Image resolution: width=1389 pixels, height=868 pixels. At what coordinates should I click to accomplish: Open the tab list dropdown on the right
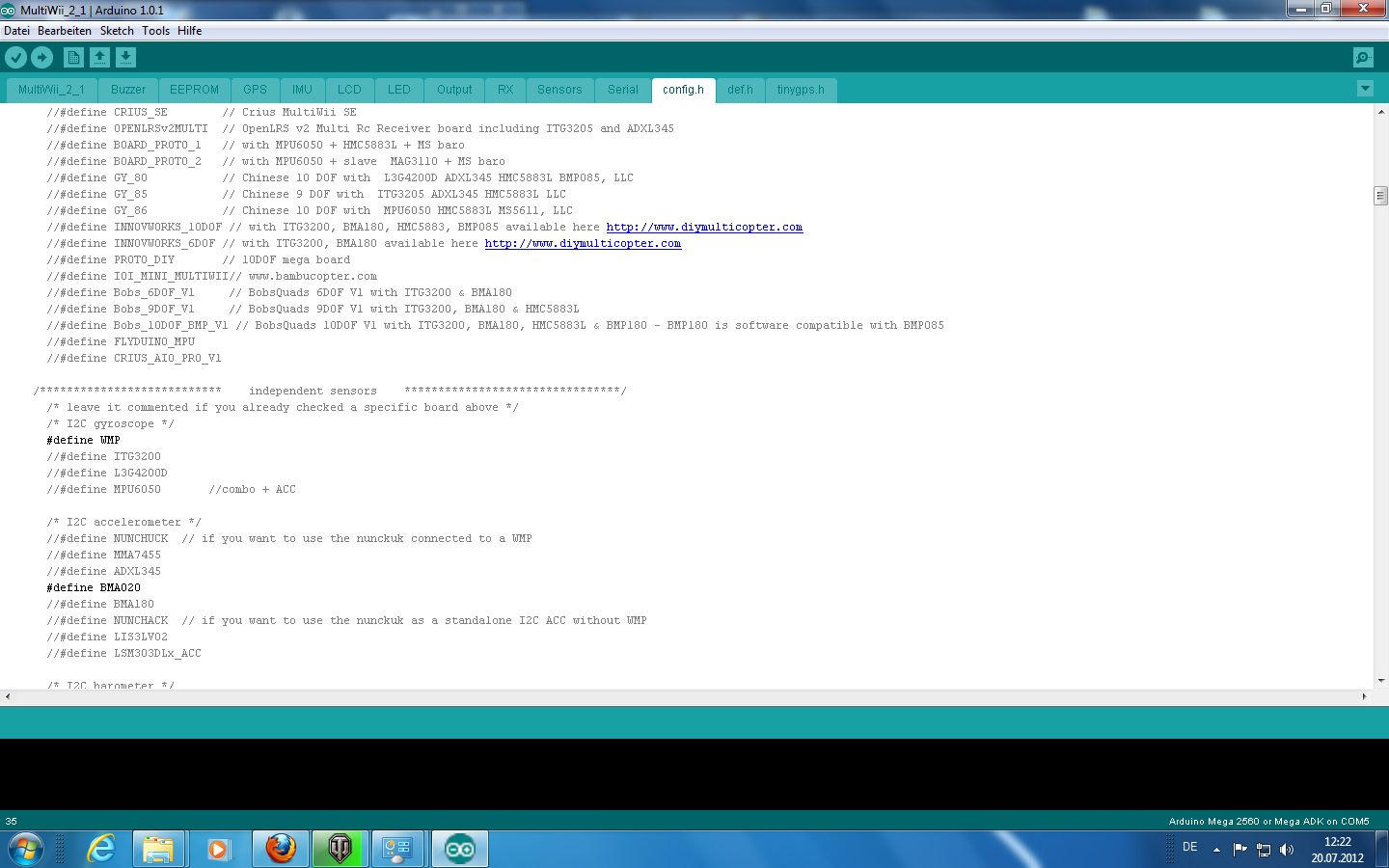[1365, 88]
